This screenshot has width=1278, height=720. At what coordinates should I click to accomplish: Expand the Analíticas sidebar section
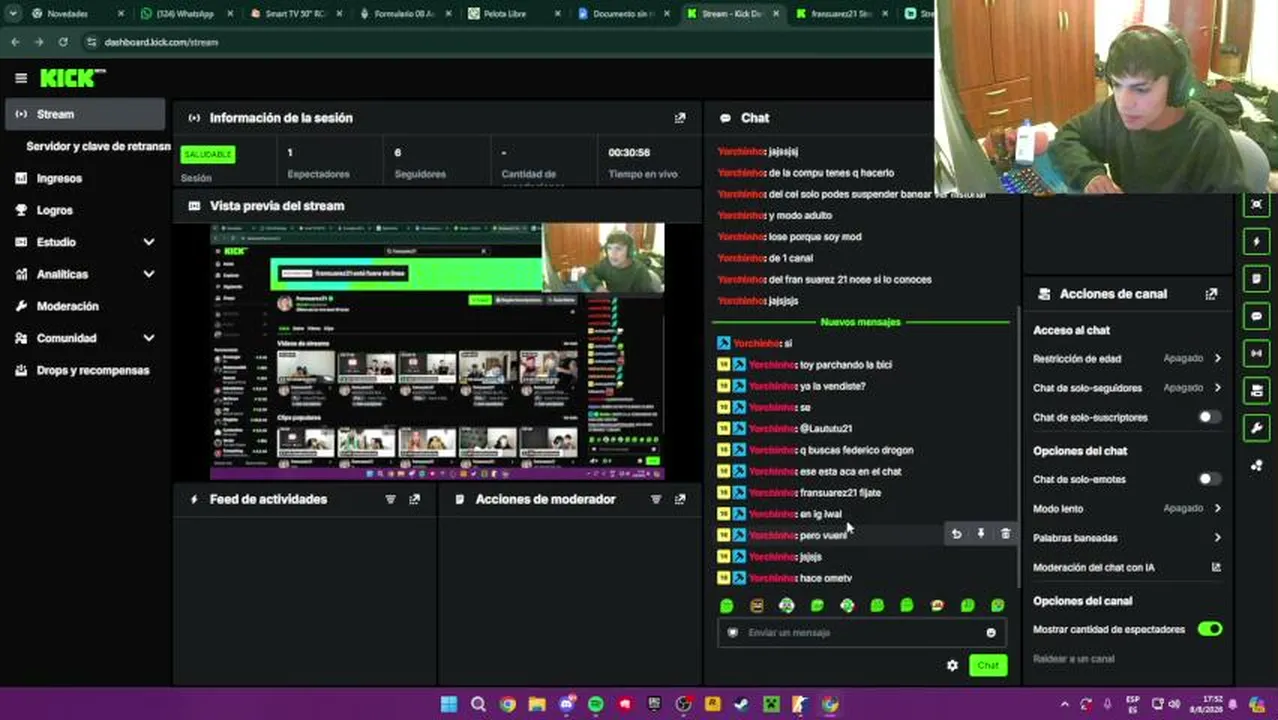[x=149, y=274]
